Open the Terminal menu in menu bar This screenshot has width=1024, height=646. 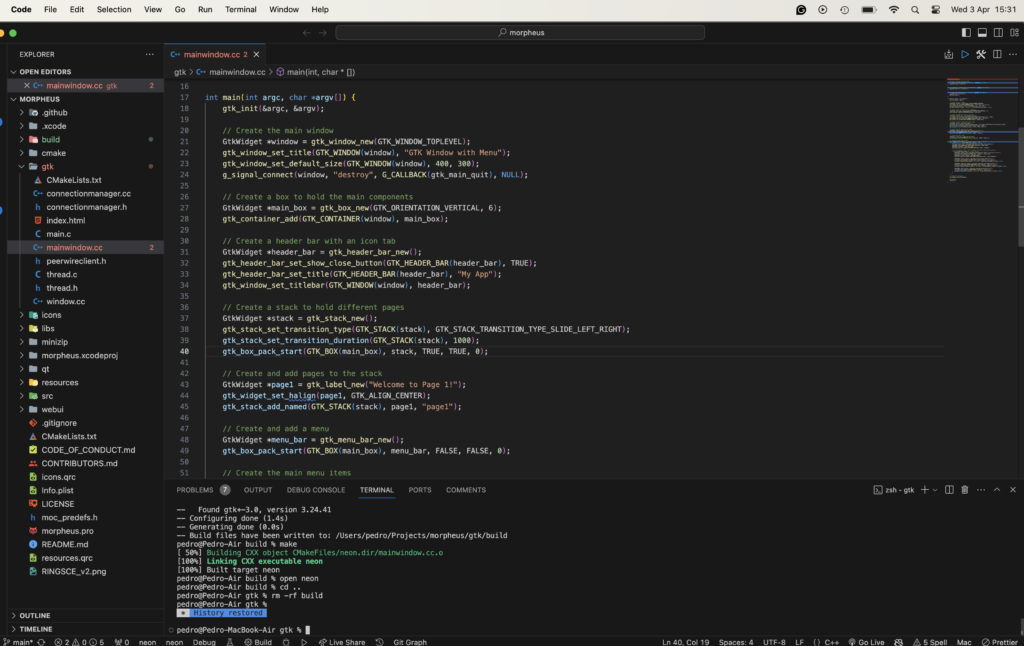[x=240, y=9]
